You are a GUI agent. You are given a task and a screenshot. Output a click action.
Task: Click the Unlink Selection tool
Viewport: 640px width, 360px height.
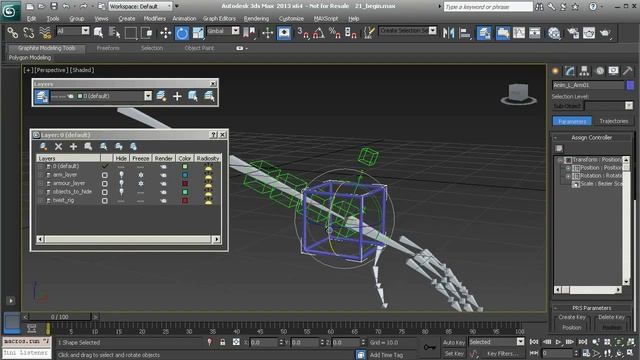[x=29, y=33]
